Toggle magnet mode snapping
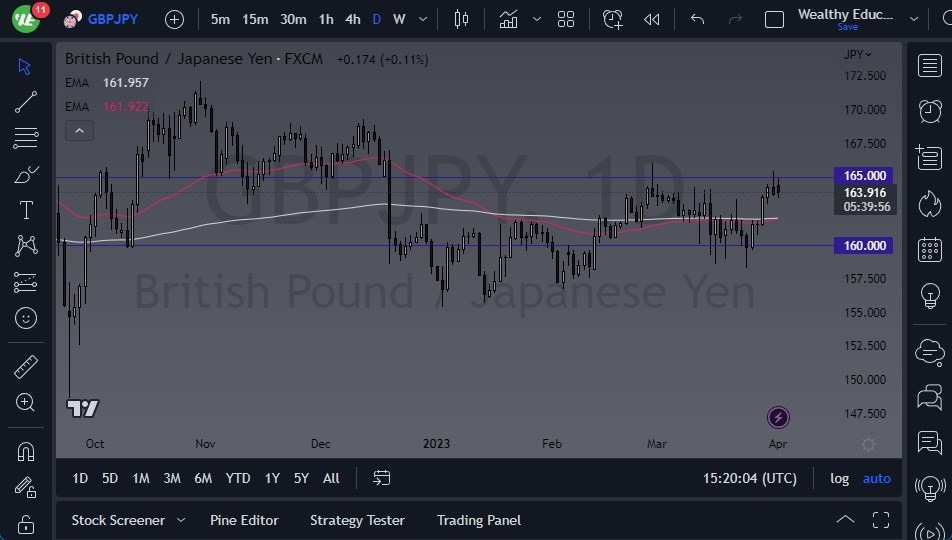This screenshot has width=952, height=540. [x=26, y=451]
